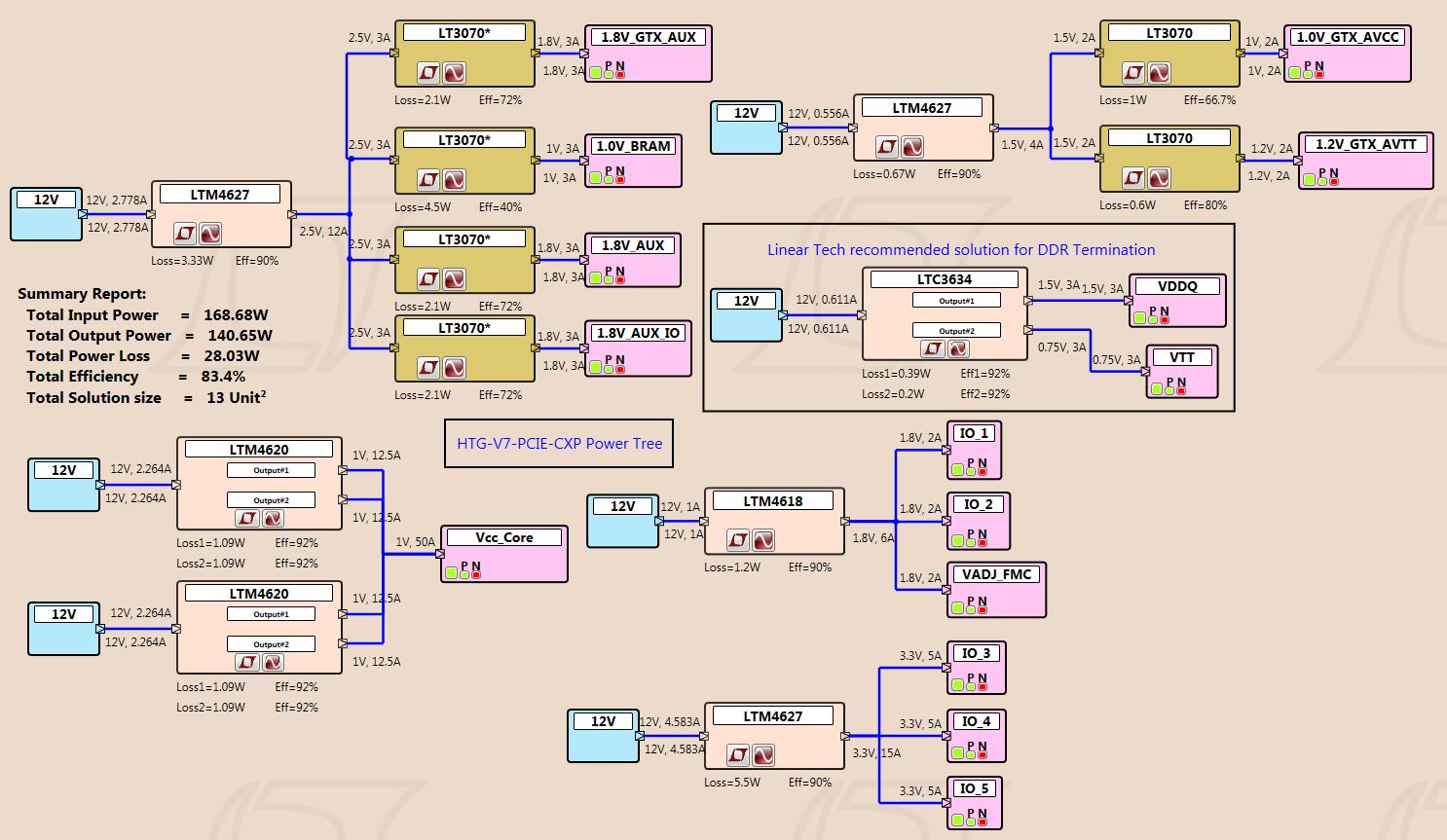
Task: Open the Linear Technology logo icon on LTC3634
Action: (x=933, y=348)
